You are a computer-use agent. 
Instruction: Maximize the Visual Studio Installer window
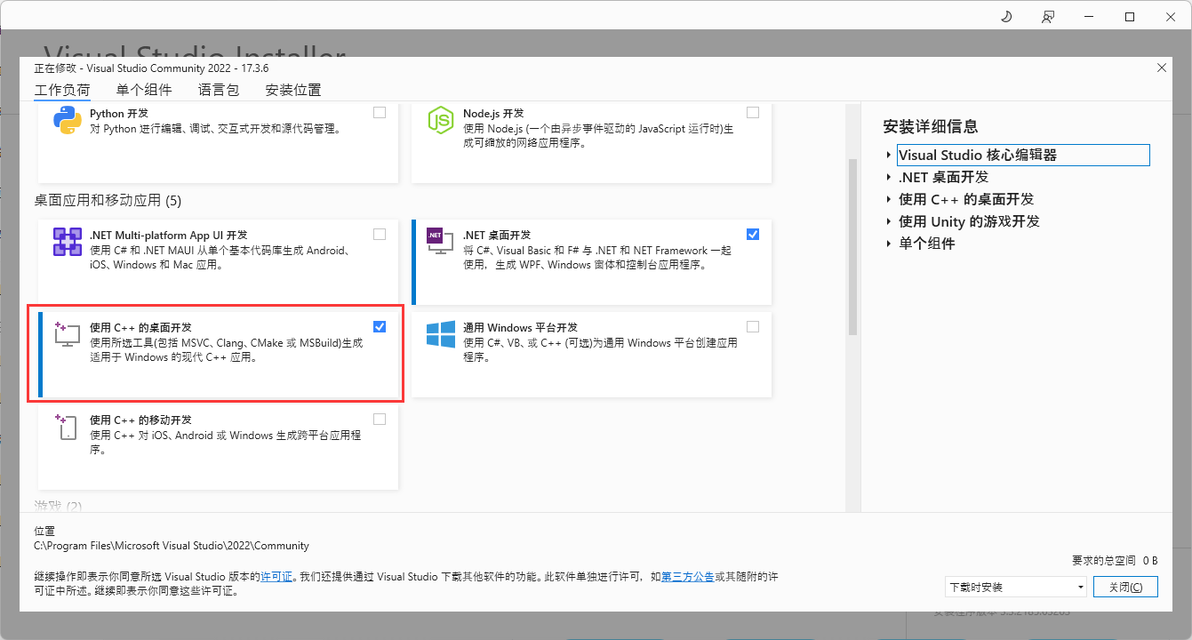1130,16
